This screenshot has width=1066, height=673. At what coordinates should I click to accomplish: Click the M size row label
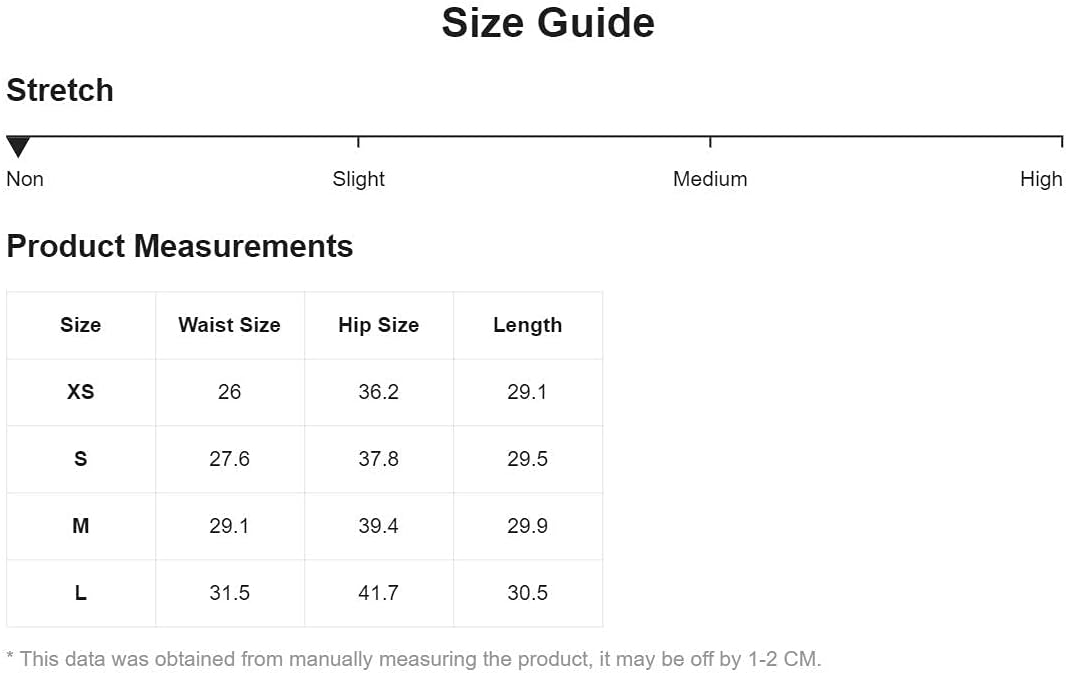(80, 525)
